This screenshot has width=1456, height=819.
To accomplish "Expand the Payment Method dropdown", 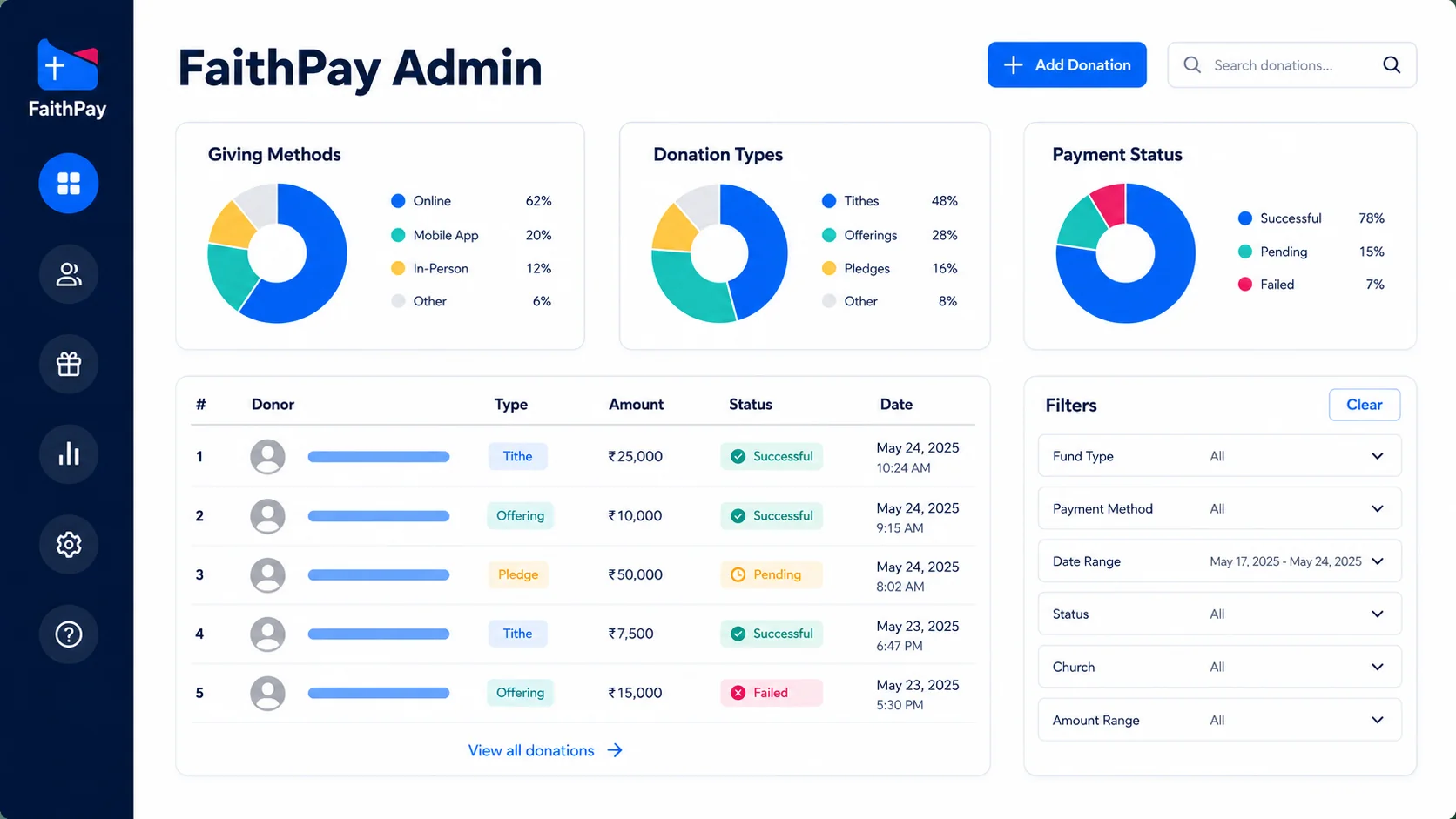I will tap(1219, 508).
